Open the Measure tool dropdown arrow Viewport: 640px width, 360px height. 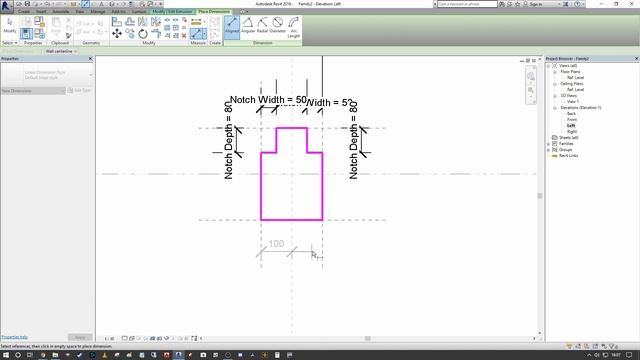204,34
